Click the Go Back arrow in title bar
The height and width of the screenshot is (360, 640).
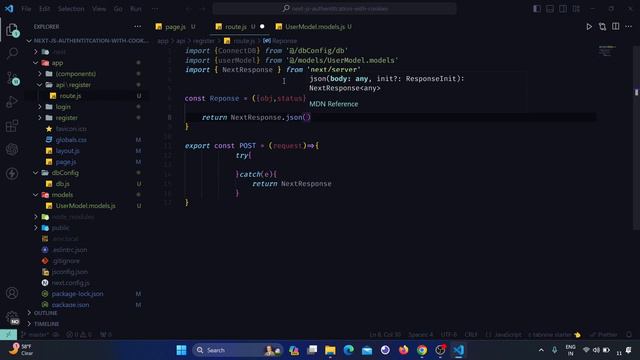coord(188,9)
